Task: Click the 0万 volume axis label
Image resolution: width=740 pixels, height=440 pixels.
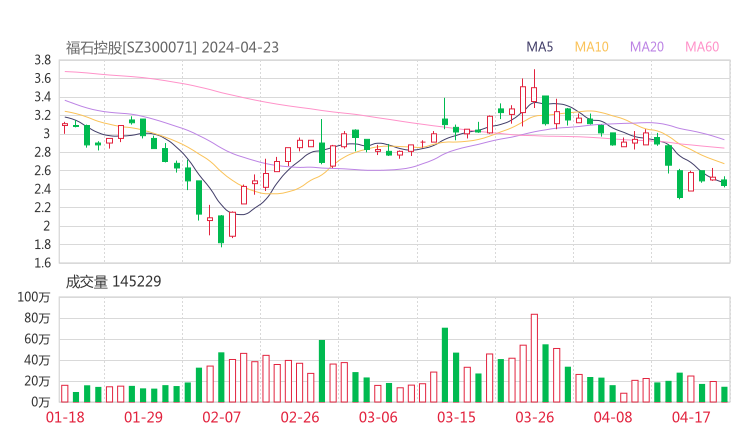Action: [x=41, y=402]
